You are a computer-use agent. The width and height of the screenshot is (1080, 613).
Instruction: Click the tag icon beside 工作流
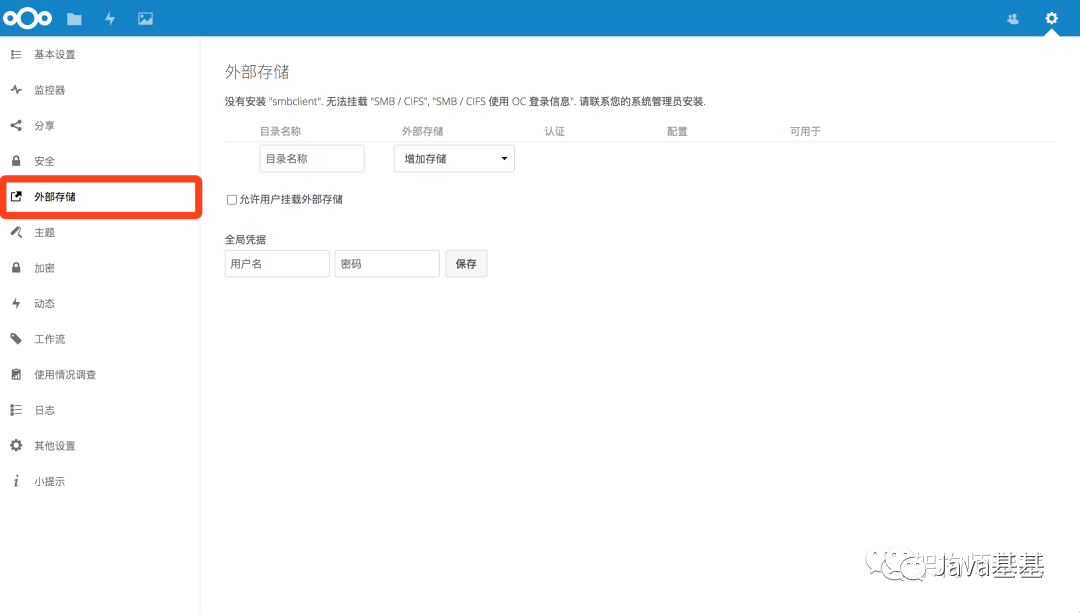tap(16, 339)
